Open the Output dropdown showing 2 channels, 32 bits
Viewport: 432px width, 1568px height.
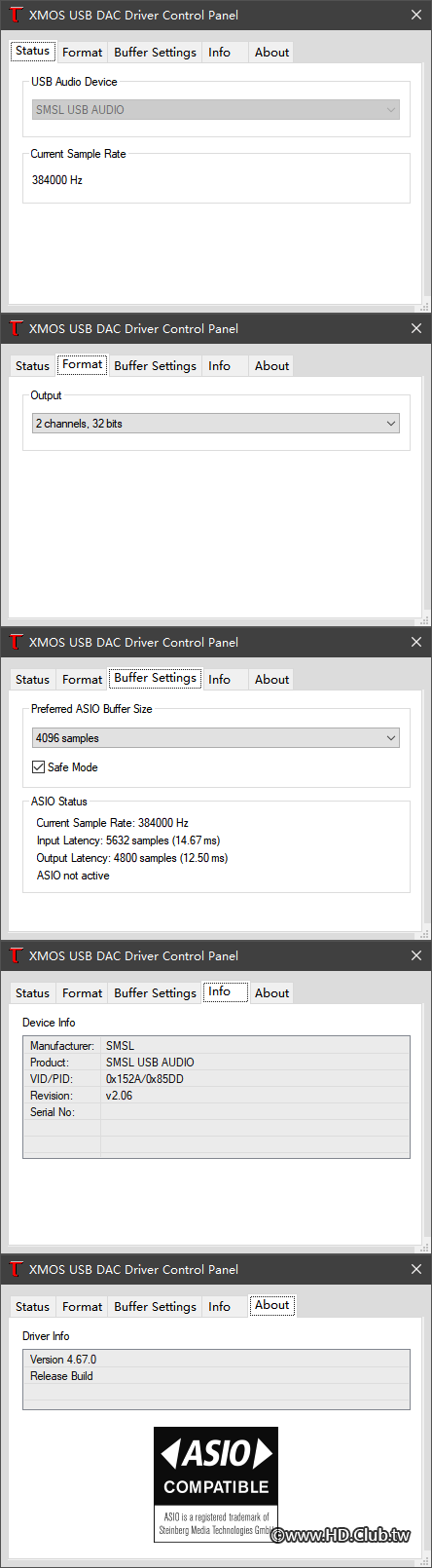[216, 424]
